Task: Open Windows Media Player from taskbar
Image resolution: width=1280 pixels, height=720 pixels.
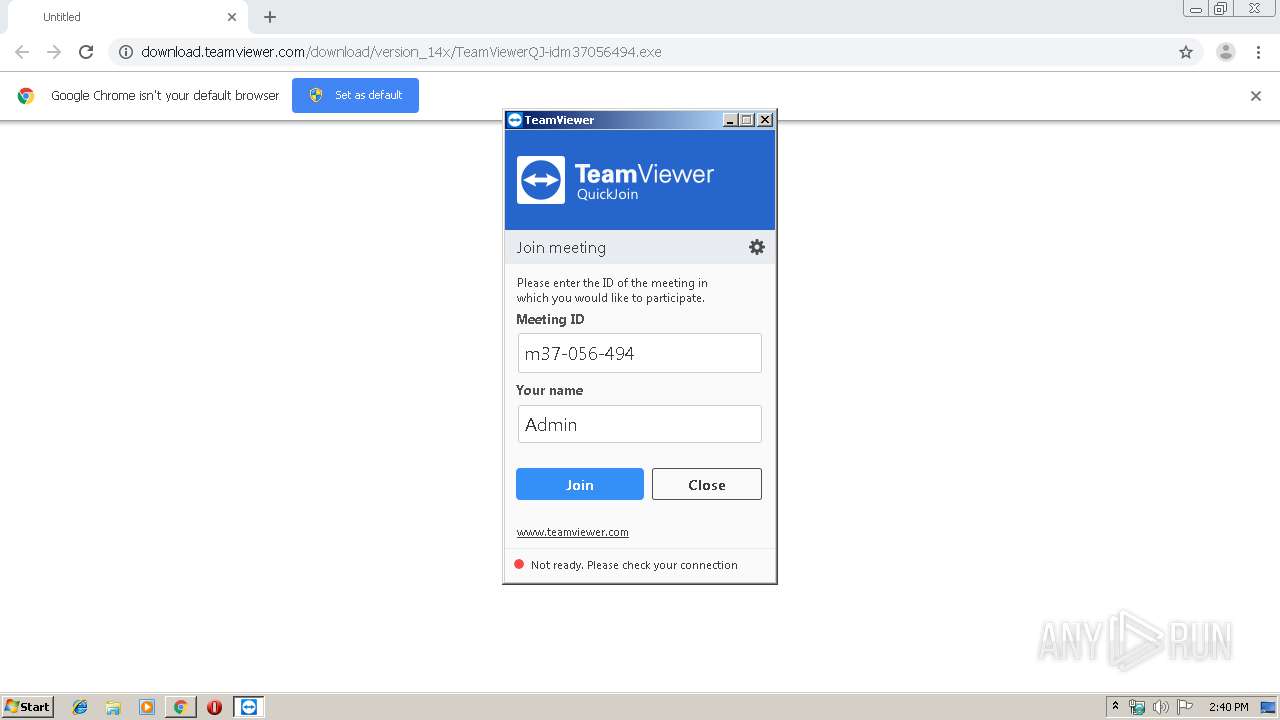Action: [147, 707]
